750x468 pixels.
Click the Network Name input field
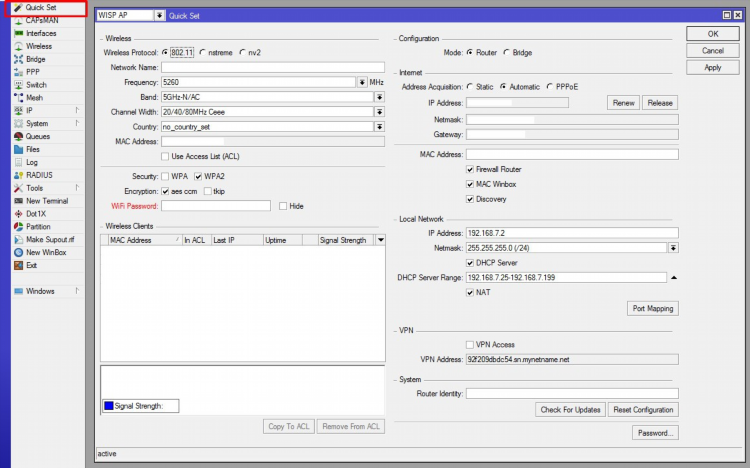click(x=273, y=67)
